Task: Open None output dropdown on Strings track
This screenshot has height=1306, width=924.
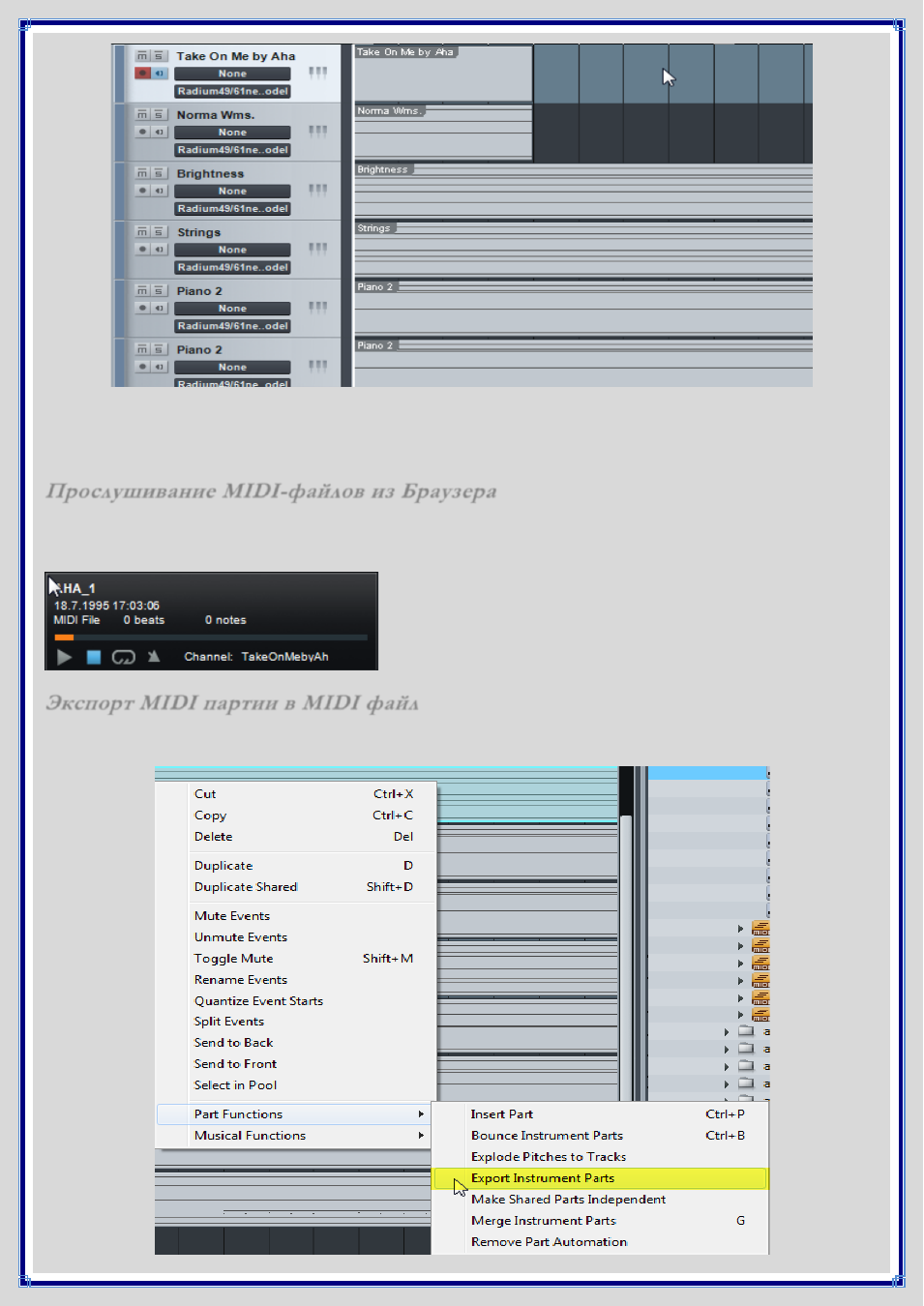Action: (x=232, y=250)
